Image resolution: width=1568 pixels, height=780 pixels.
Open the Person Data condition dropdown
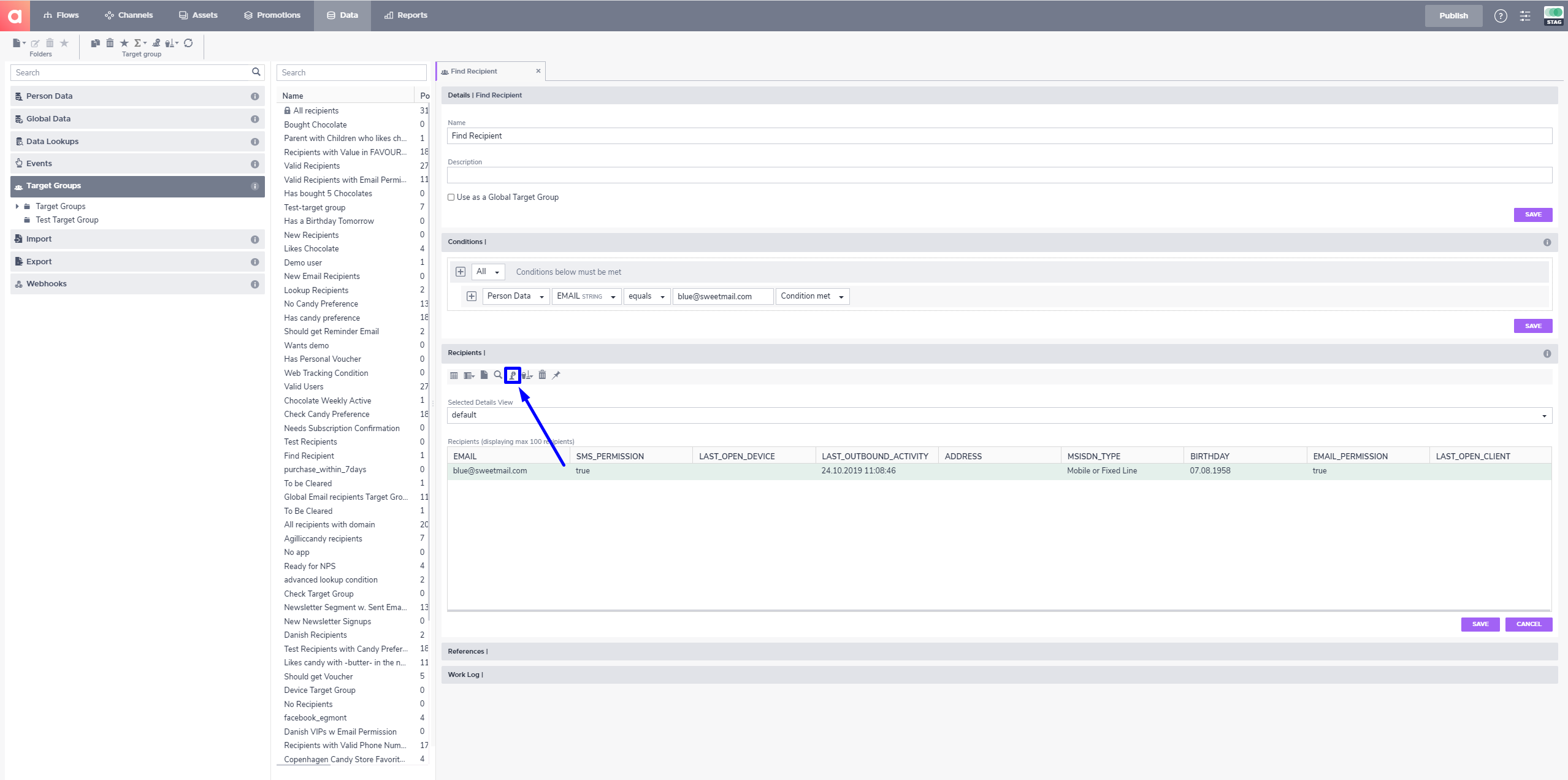click(516, 296)
